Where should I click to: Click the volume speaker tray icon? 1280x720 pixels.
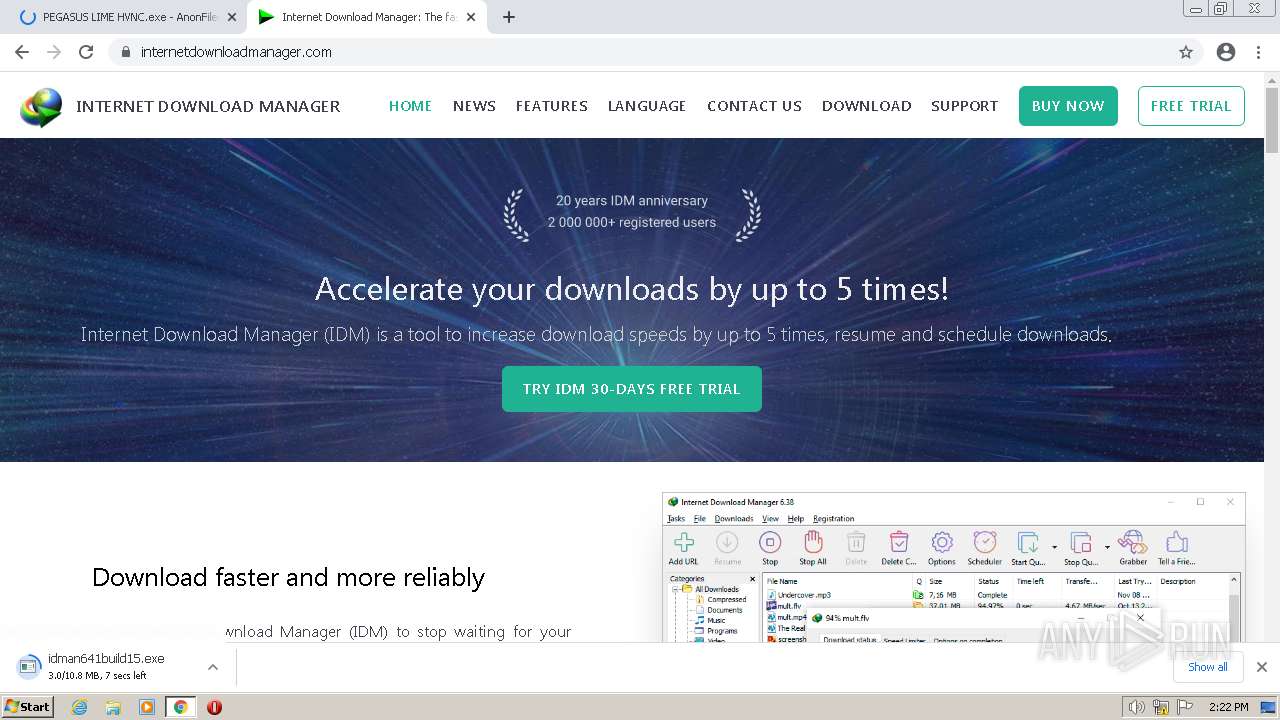click(1136, 707)
